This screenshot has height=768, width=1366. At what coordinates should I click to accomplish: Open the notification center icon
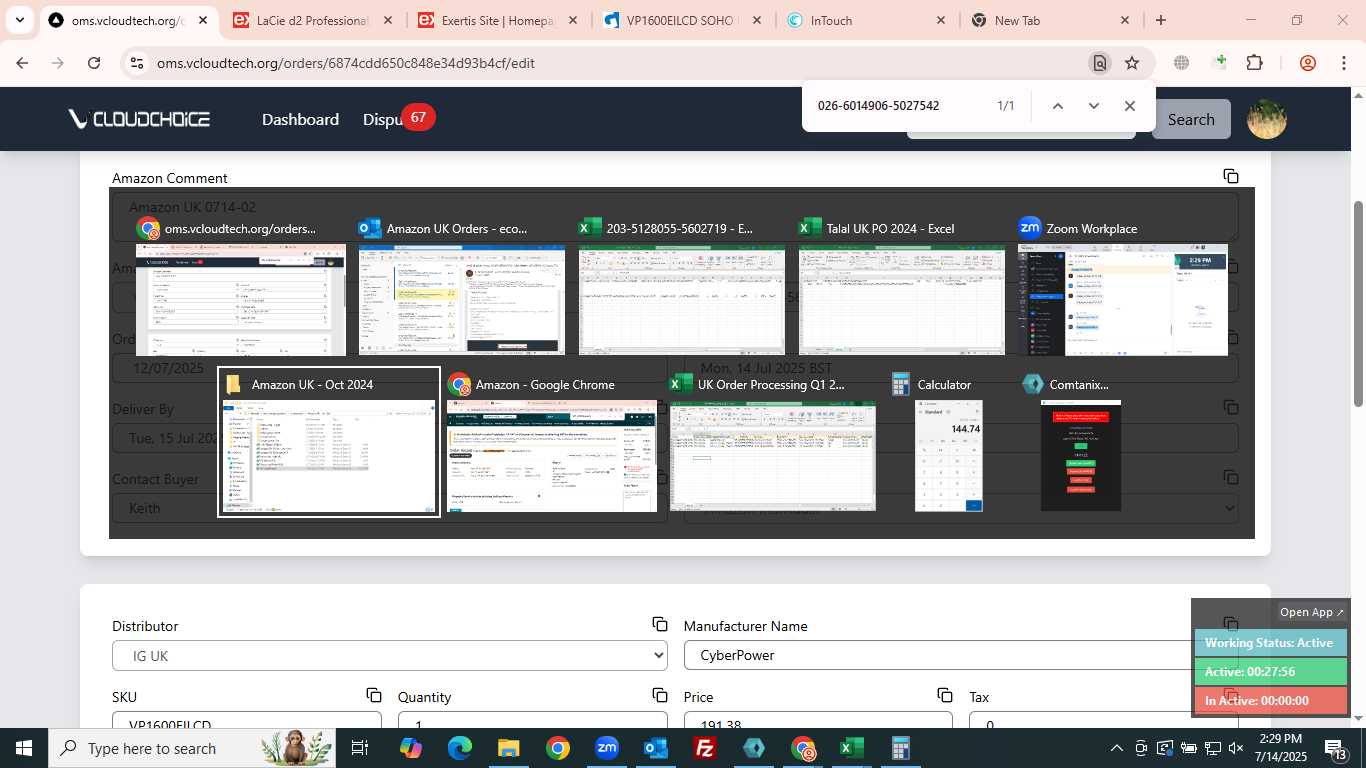click(1337, 748)
